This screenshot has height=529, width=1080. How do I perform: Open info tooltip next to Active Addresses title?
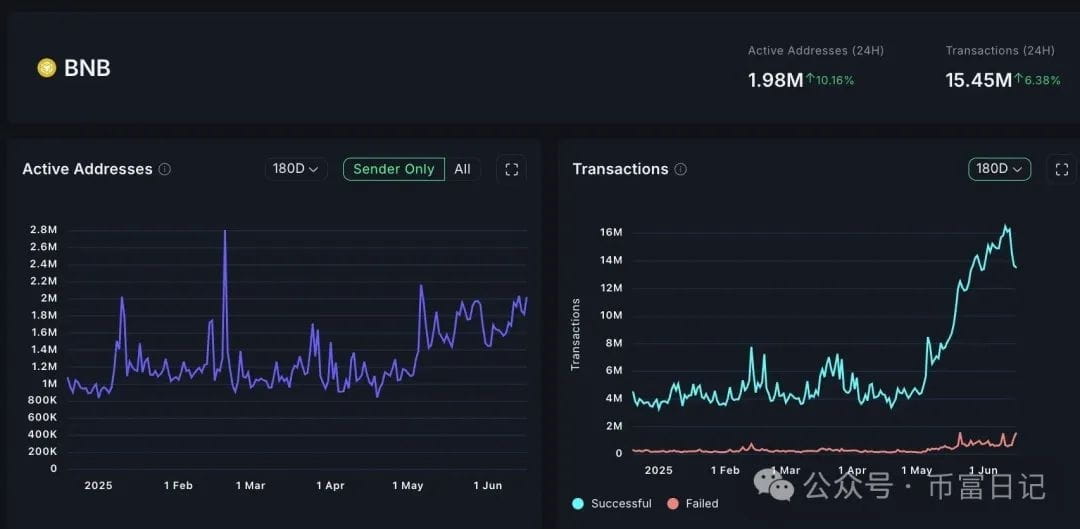165,169
